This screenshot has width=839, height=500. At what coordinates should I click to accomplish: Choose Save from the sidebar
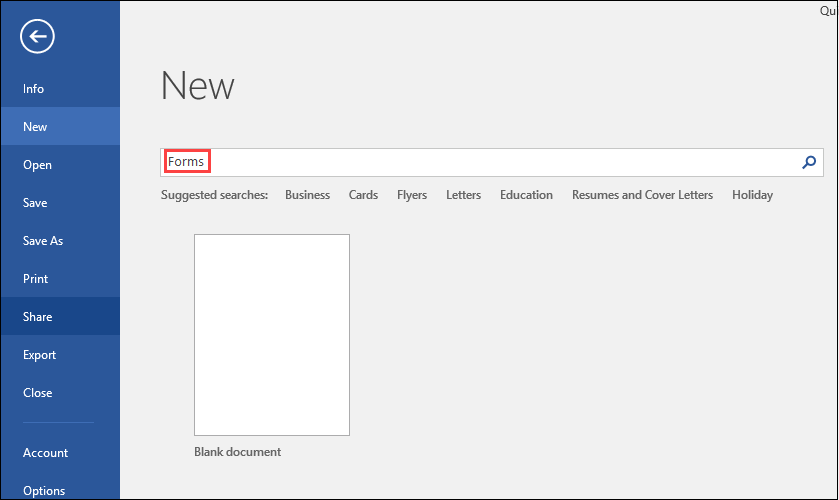pos(36,203)
